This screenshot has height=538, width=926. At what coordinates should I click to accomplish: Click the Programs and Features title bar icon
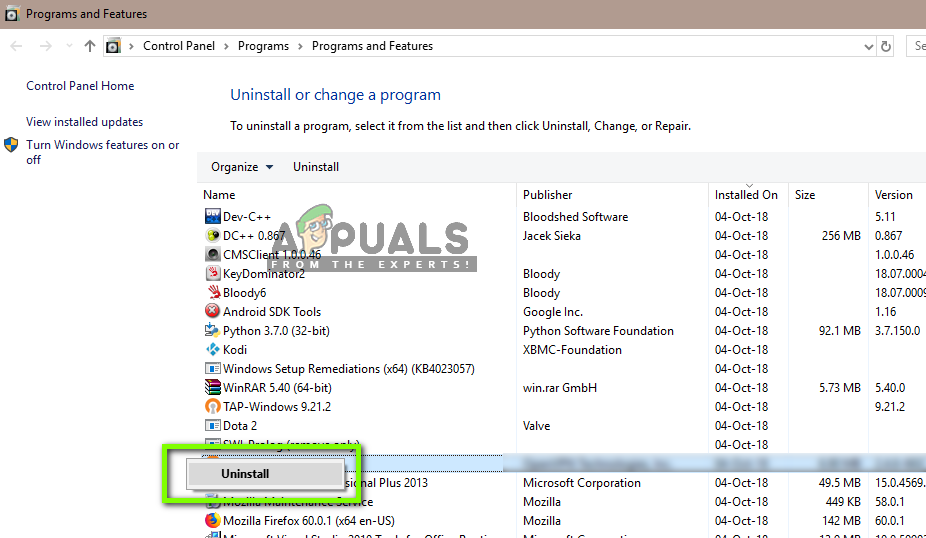(11, 14)
